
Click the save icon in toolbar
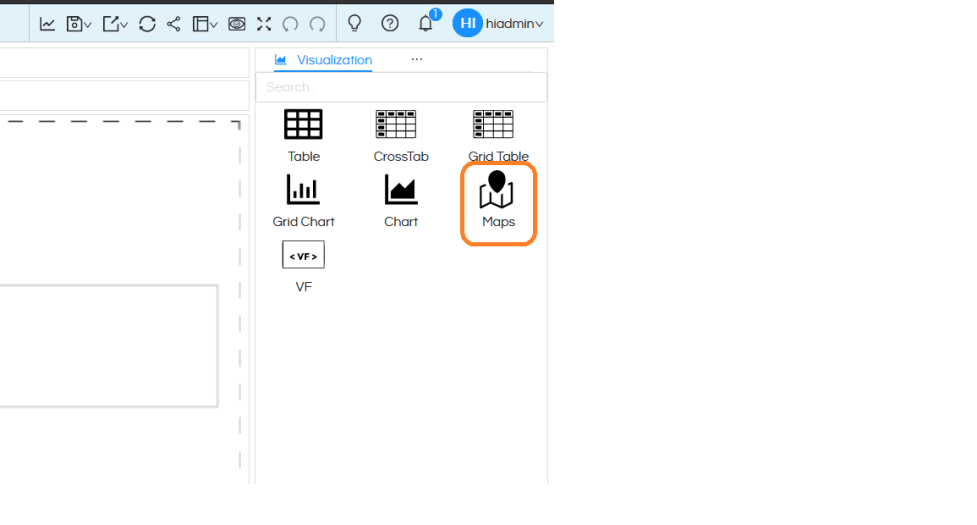(74, 24)
